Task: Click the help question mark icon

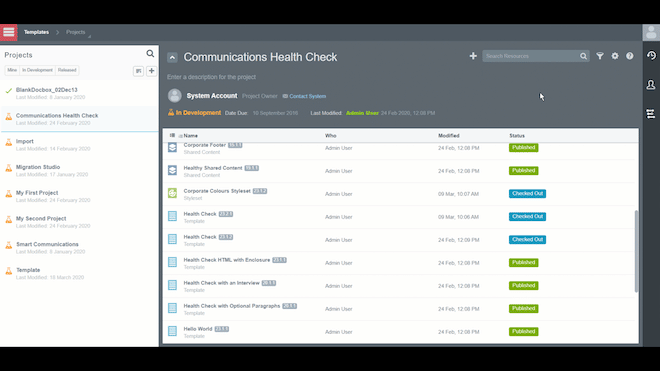Action: coord(629,56)
